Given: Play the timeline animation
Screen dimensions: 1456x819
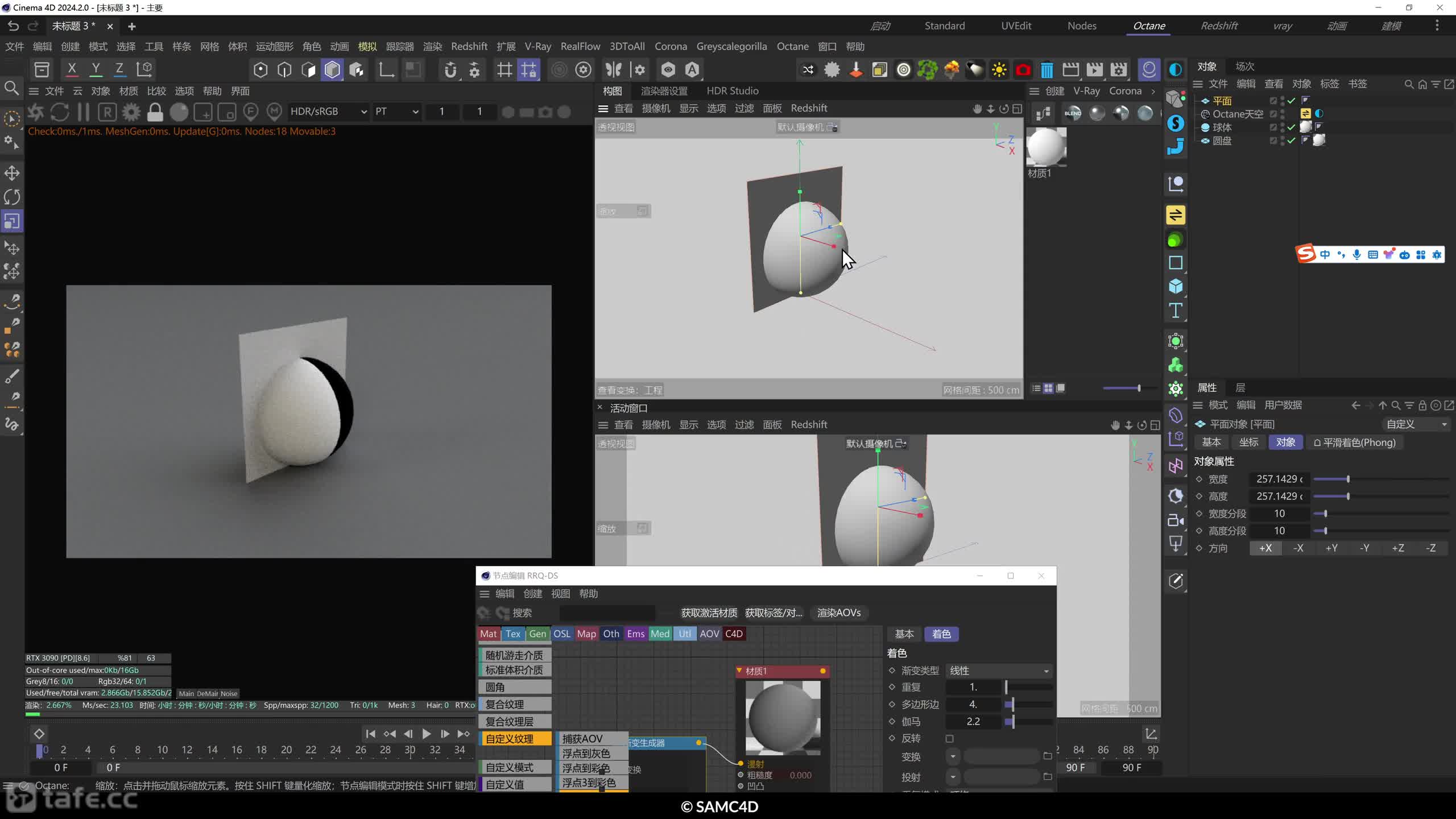Looking at the screenshot, I should click(x=426, y=734).
